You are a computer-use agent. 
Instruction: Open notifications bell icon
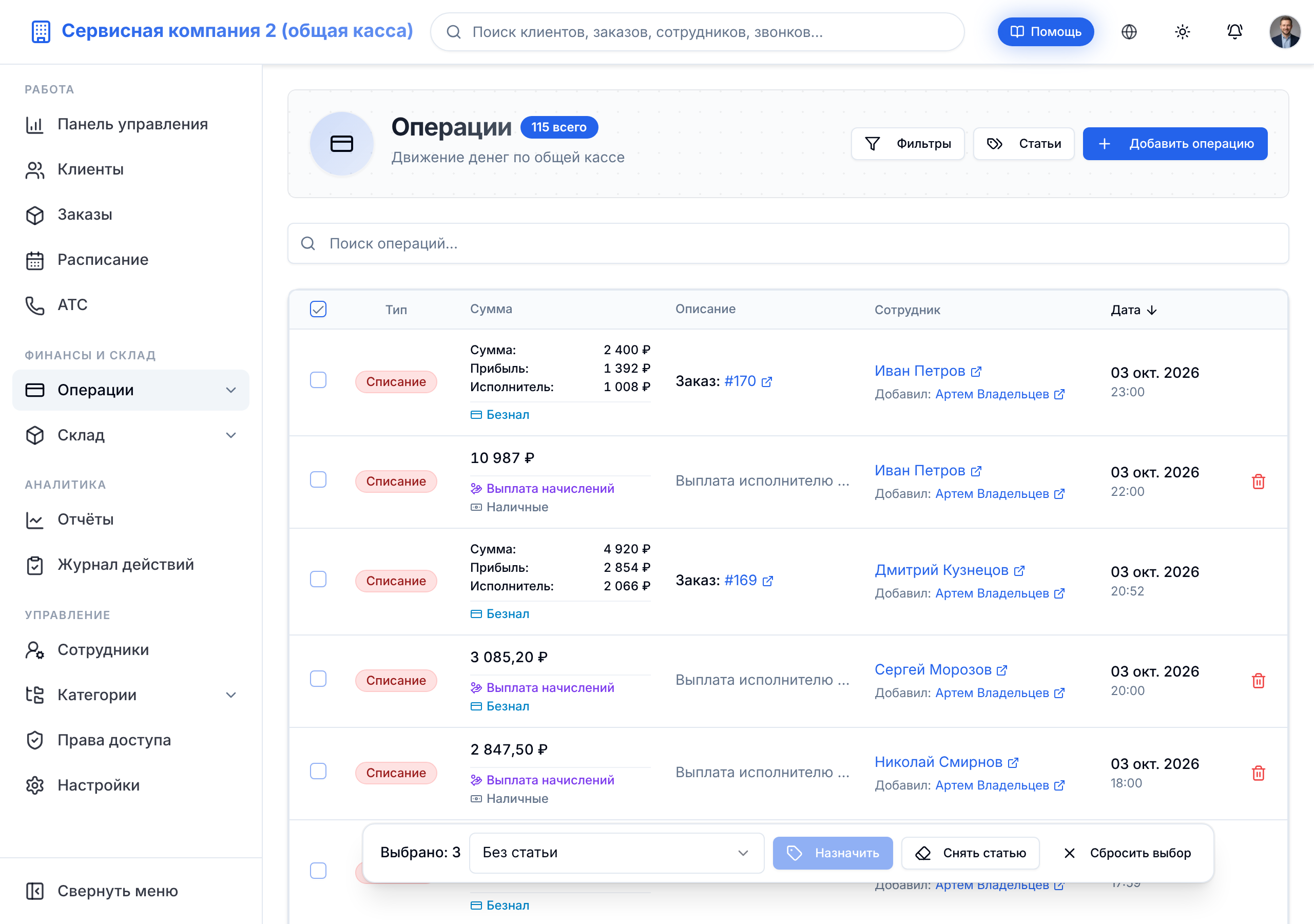tap(1234, 32)
